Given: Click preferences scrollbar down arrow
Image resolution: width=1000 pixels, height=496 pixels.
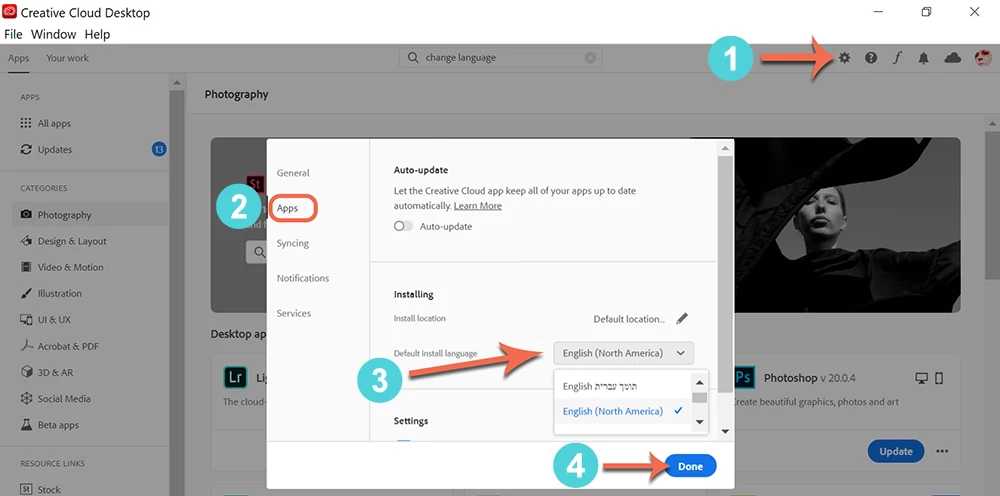Looking at the screenshot, I should [x=724, y=432].
